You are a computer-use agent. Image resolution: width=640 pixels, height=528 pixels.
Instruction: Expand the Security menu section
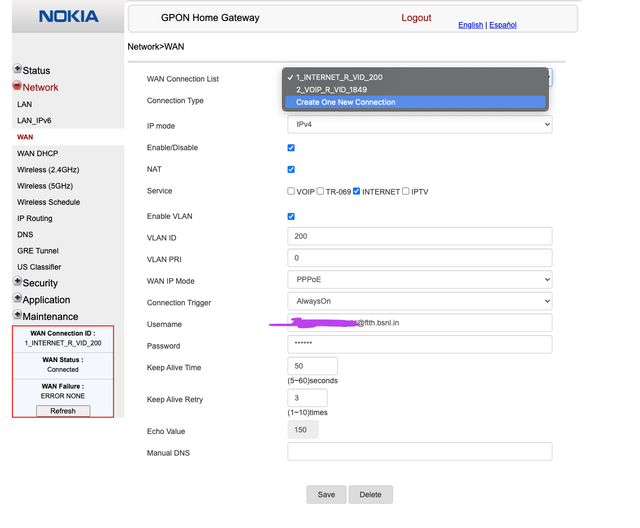click(40, 283)
